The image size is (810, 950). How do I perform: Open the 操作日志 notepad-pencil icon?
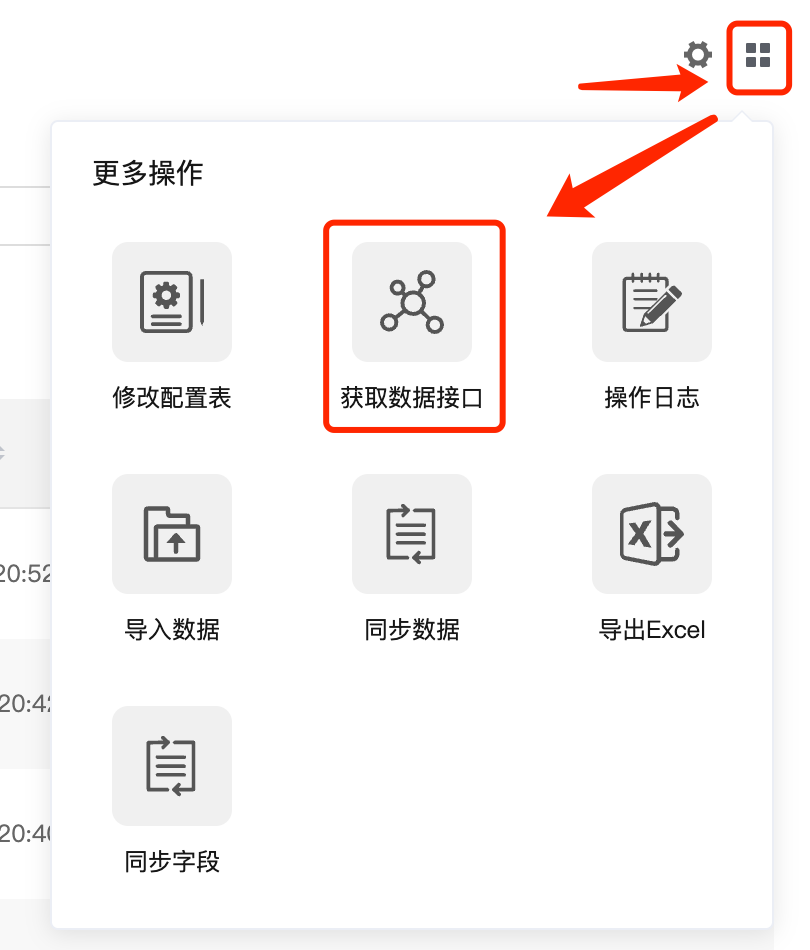point(652,302)
